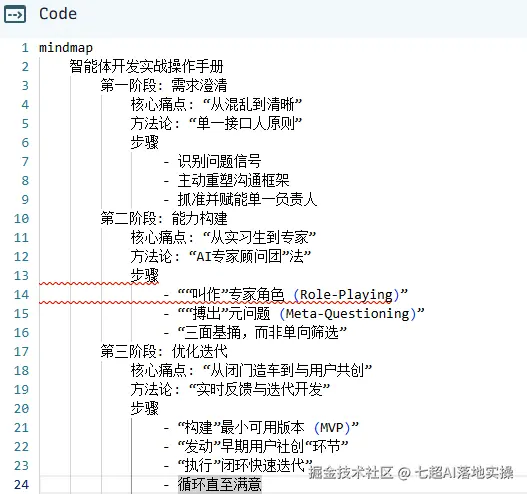Click the line with 从实习生到专家
The width and height of the screenshot is (527, 494).
(223, 238)
